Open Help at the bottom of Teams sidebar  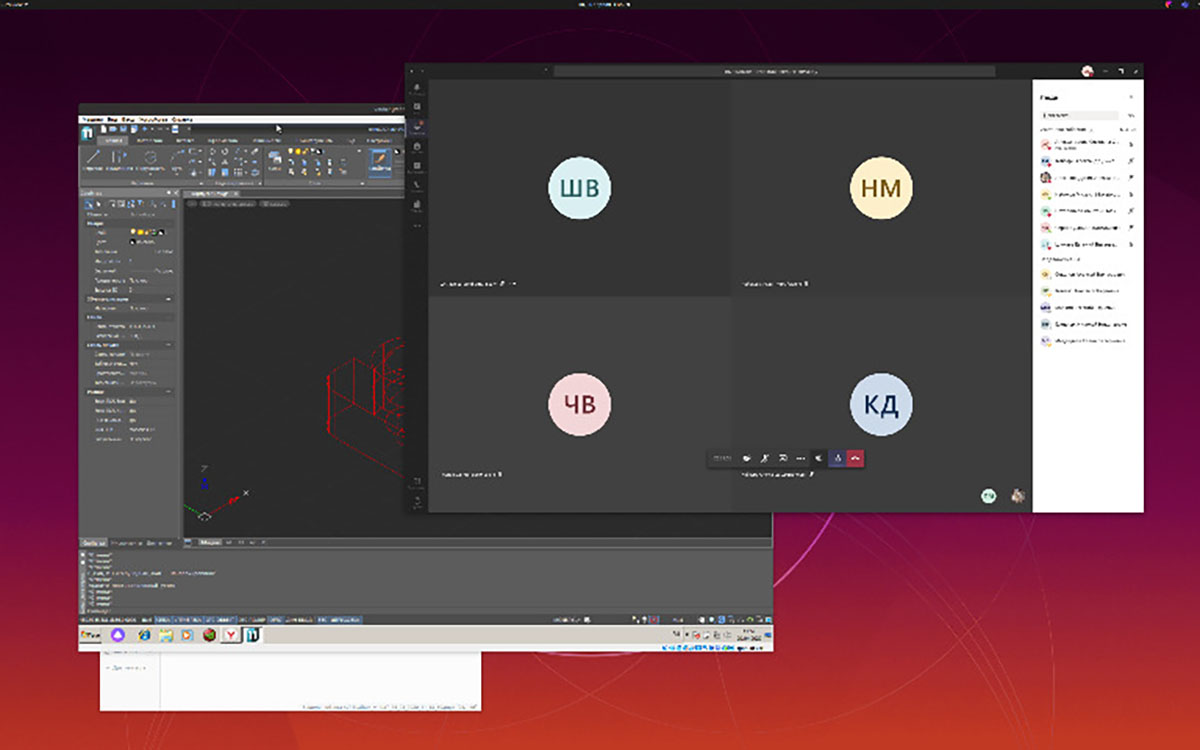click(x=417, y=502)
